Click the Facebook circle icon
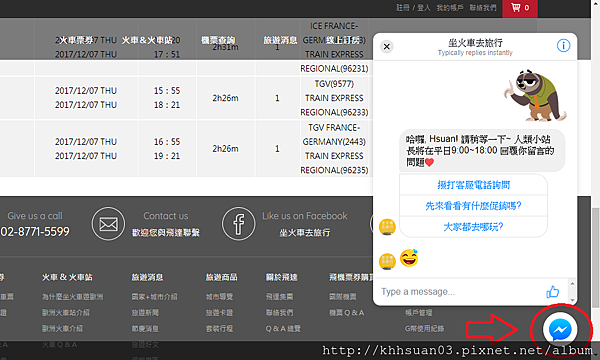600x360 pixels. [x=238, y=224]
